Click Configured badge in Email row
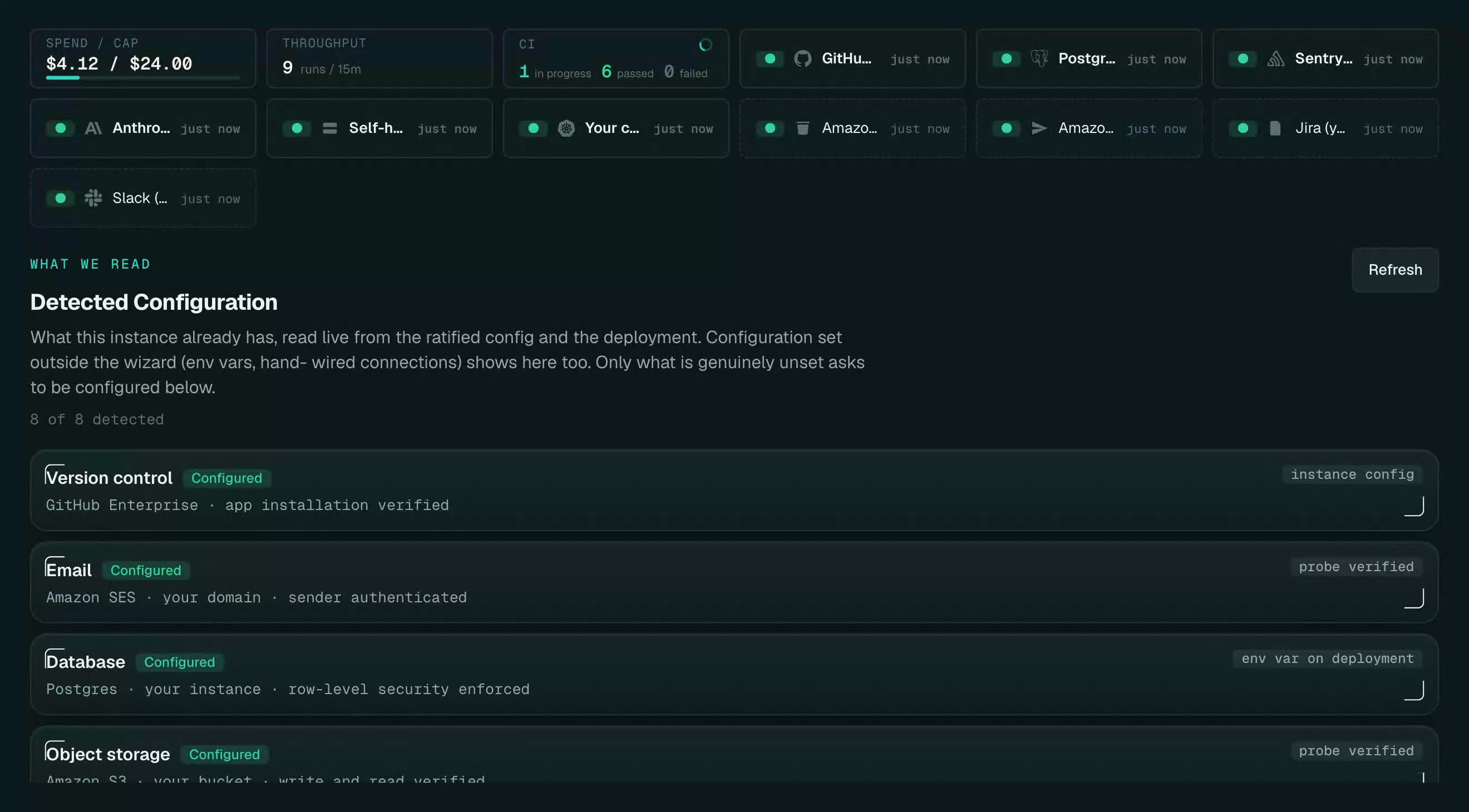 tap(146, 570)
